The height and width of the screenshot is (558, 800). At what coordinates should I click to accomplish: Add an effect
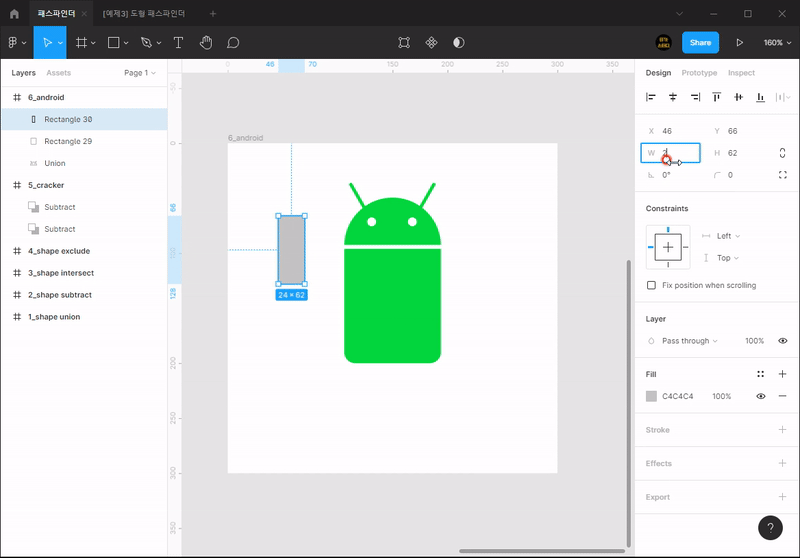point(782,463)
